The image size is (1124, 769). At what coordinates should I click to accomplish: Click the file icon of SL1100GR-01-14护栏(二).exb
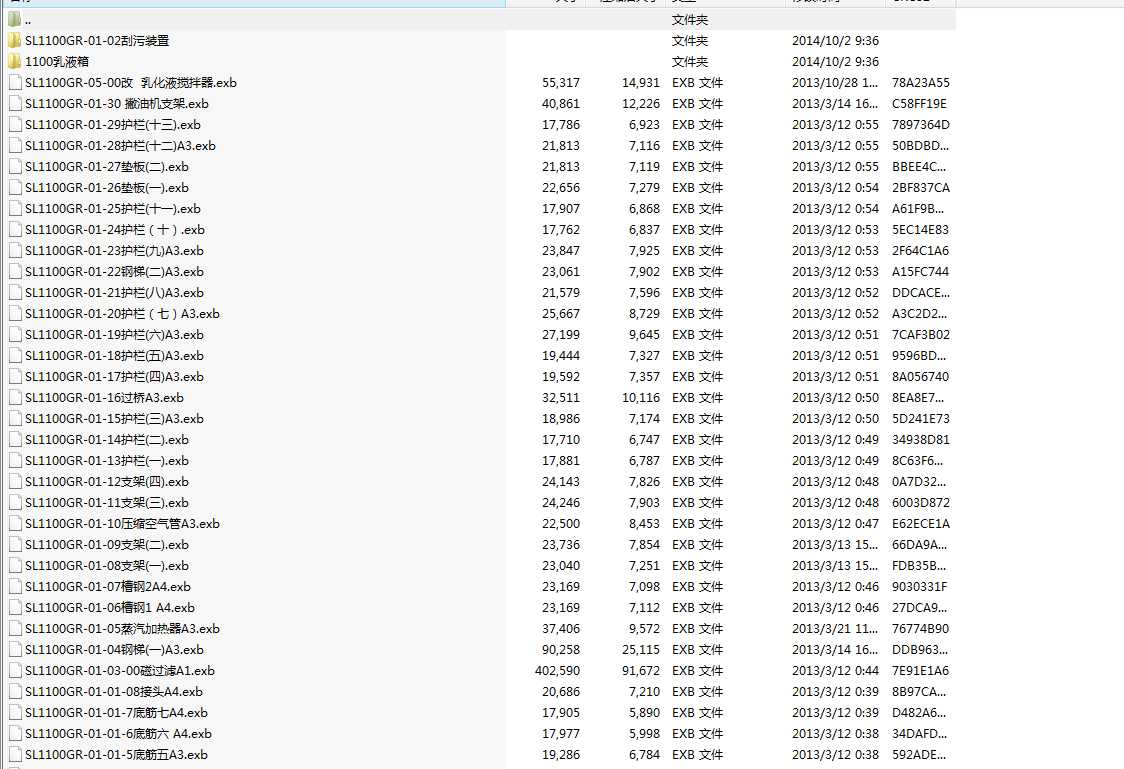(x=15, y=439)
